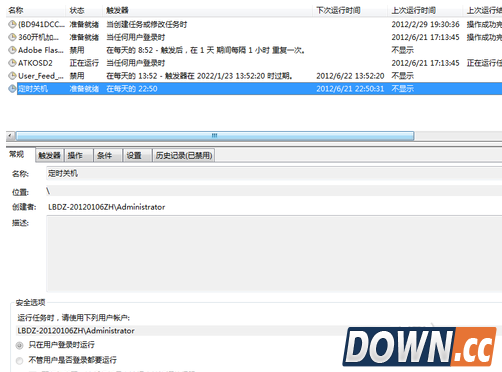Click trigger text 当创建任务或修改任务时
This screenshot has width=502, height=372.
coord(147,24)
